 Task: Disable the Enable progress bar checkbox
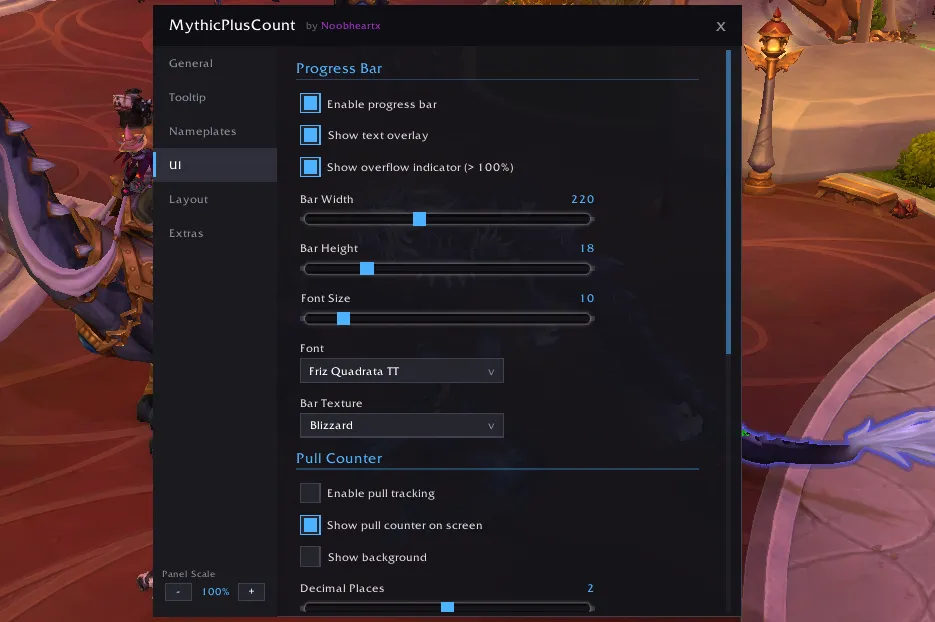point(310,103)
